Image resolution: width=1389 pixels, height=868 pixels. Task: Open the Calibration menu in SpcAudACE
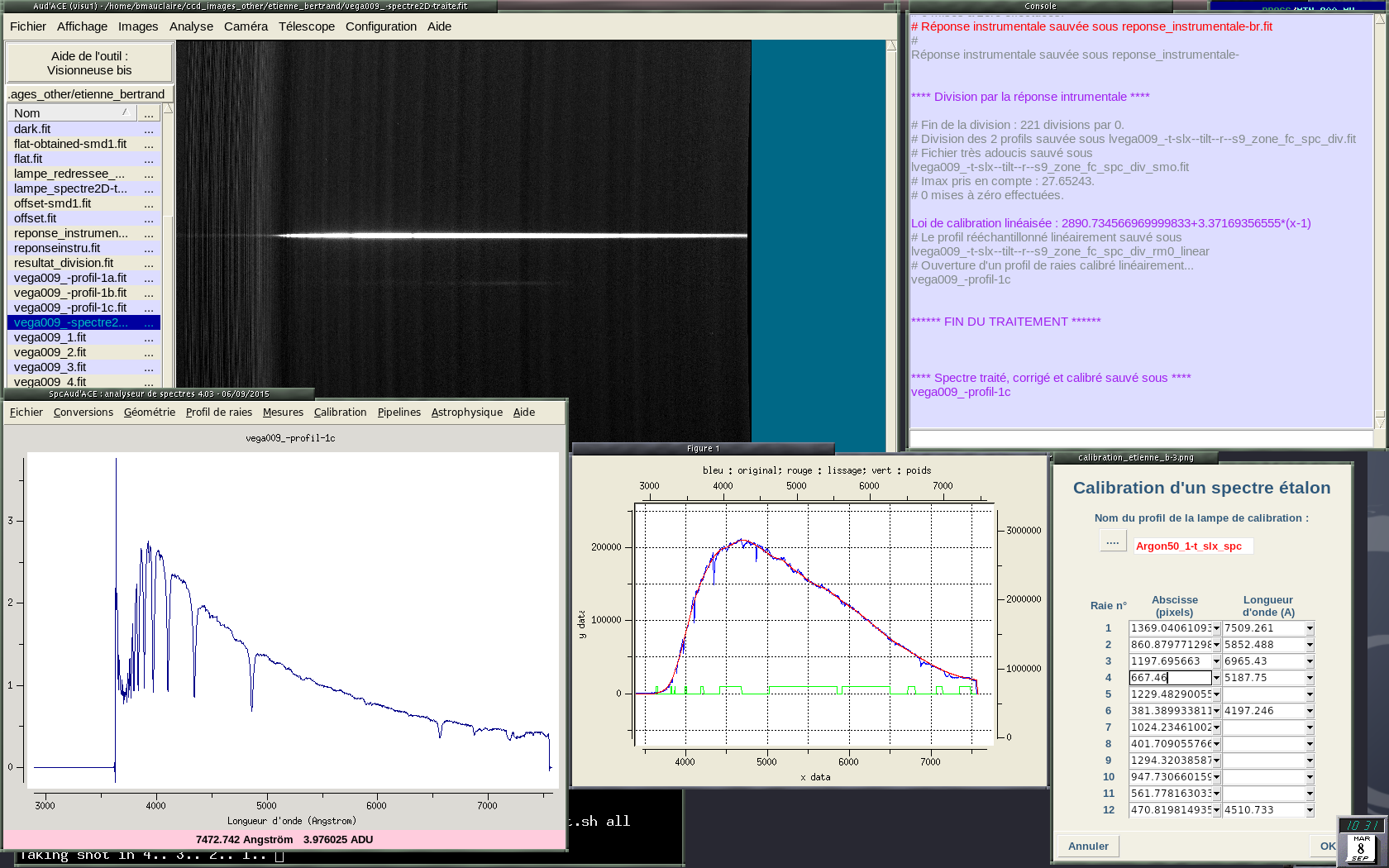click(x=340, y=413)
